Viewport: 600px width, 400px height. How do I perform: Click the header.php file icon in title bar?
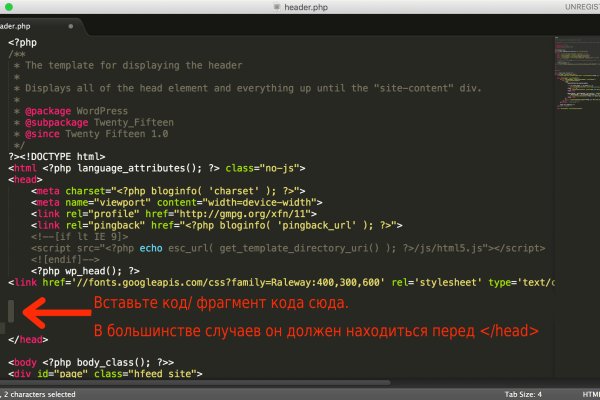277,7
